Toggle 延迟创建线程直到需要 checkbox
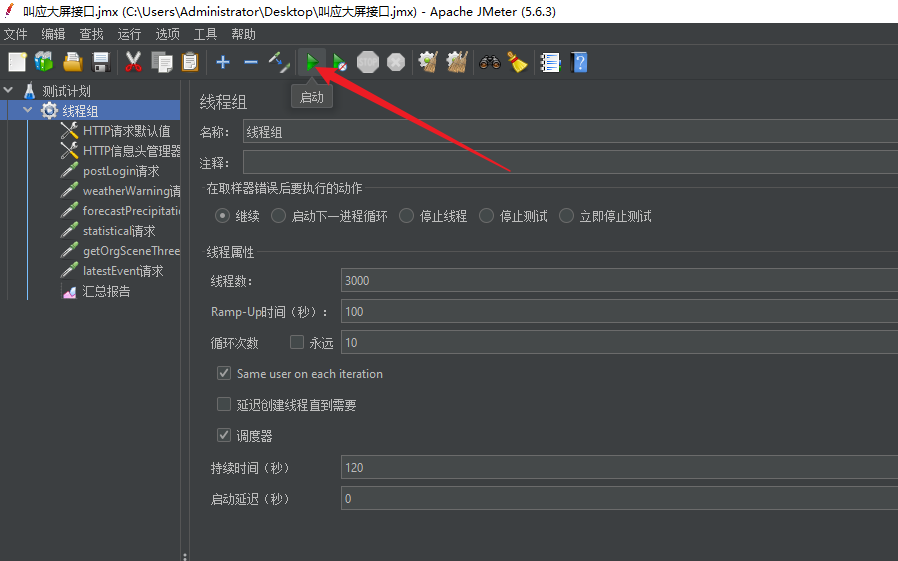Screen dimensions: 898x561 pyautogui.click(x=224, y=404)
